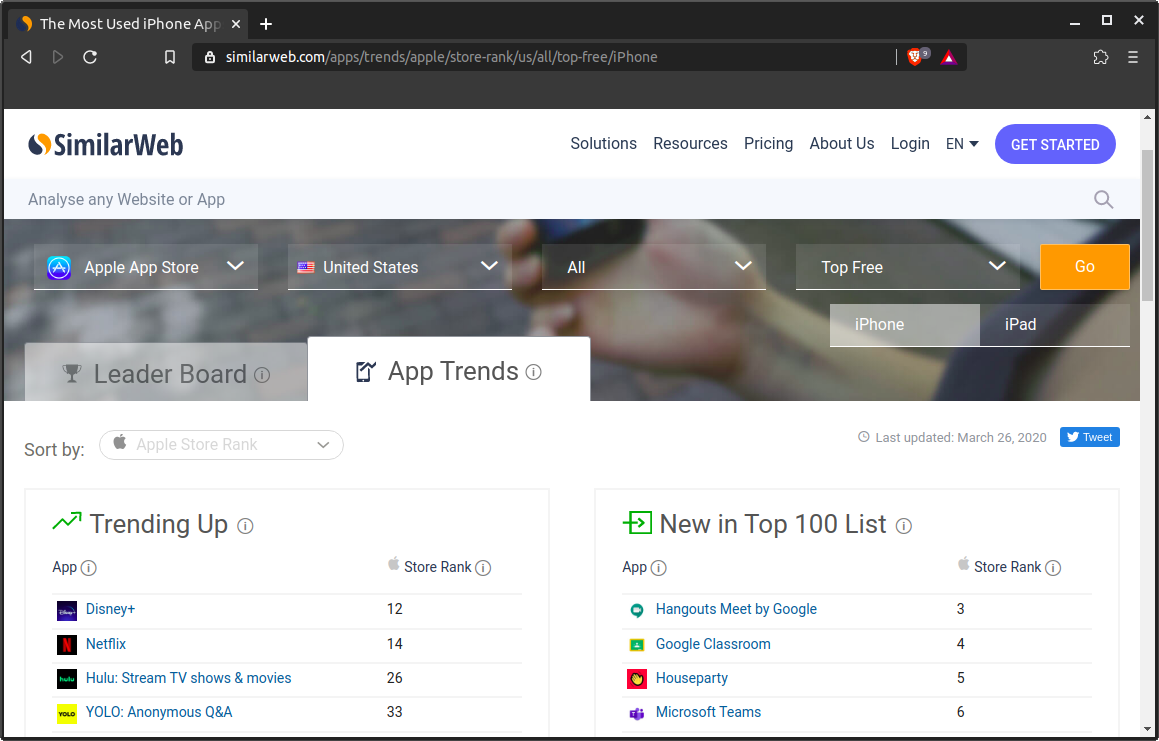
Task: Click the New in Top 100 List info icon
Action: 903,526
